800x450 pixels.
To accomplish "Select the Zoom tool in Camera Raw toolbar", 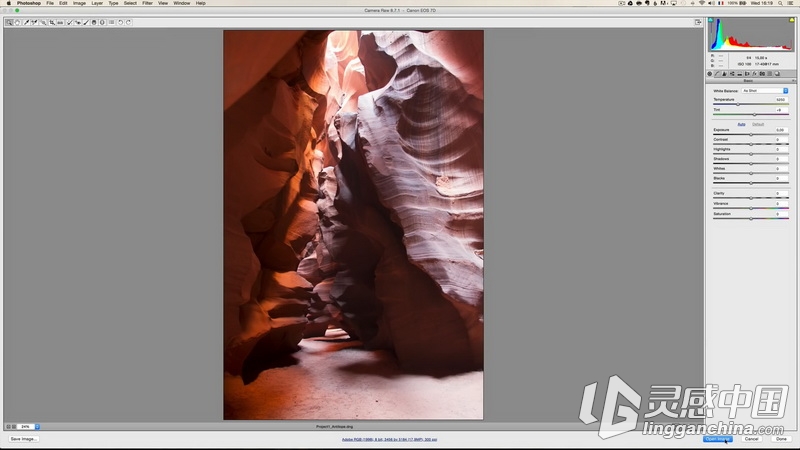I will 9,22.
